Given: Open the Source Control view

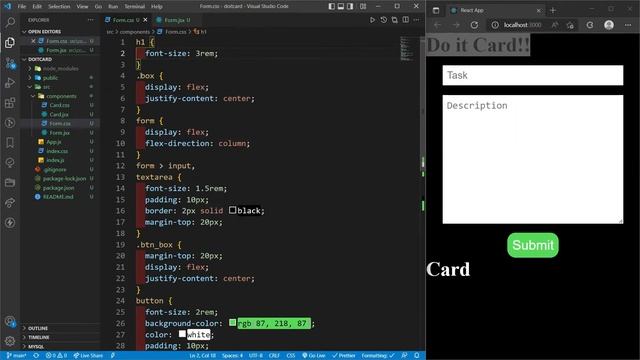Looking at the screenshot, I should (x=10, y=63).
